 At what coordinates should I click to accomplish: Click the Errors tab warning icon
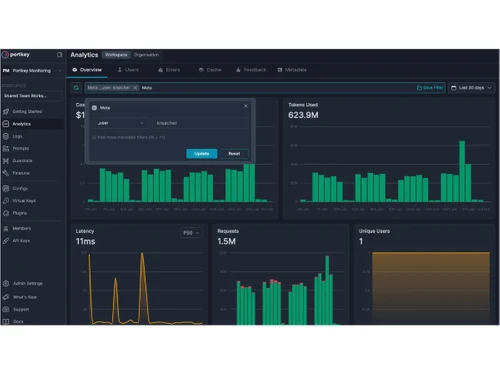tap(160, 70)
